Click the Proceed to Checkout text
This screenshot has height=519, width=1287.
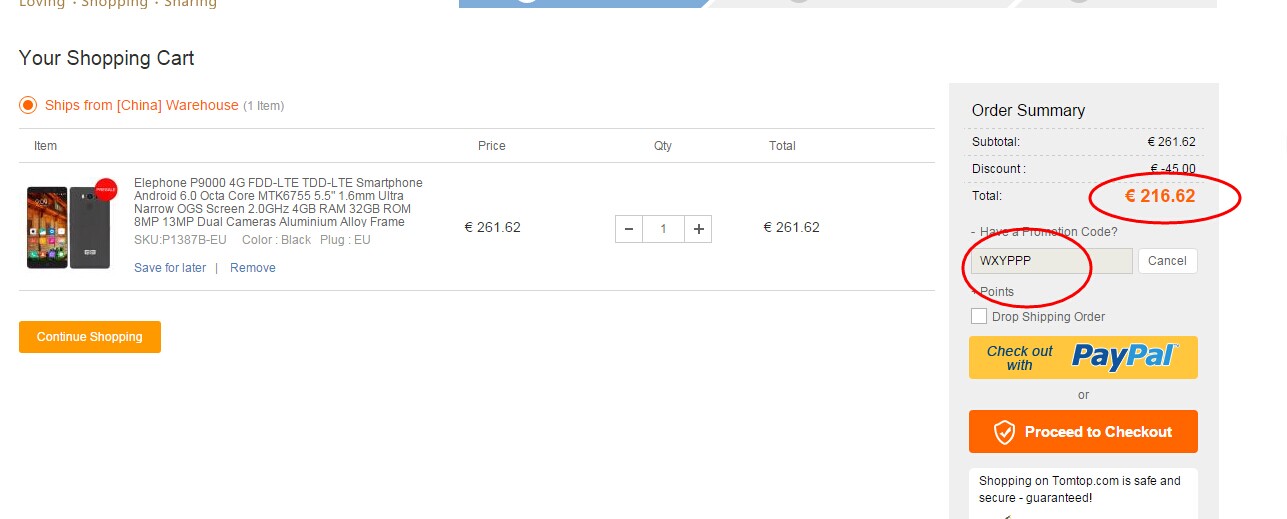click(1098, 432)
